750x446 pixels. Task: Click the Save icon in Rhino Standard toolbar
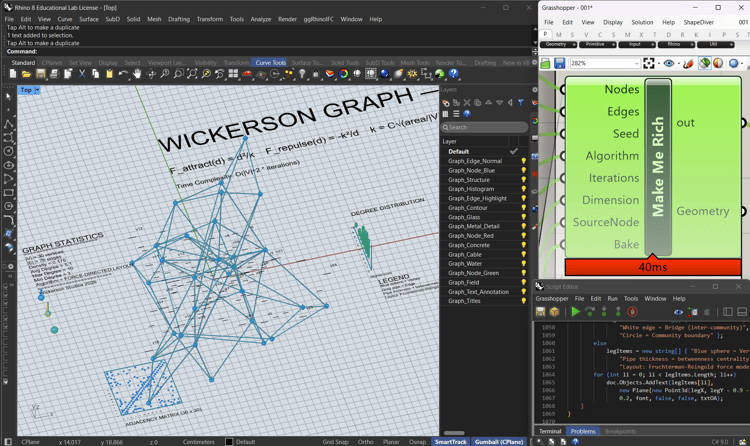coord(41,74)
